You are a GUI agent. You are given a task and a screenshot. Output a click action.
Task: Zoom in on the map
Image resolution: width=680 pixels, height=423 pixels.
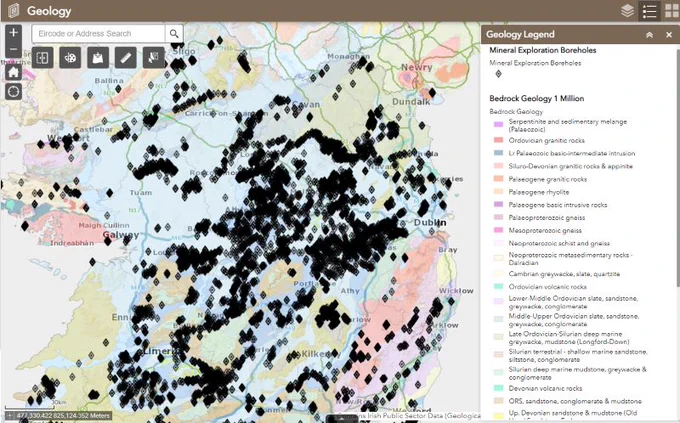click(x=13, y=33)
